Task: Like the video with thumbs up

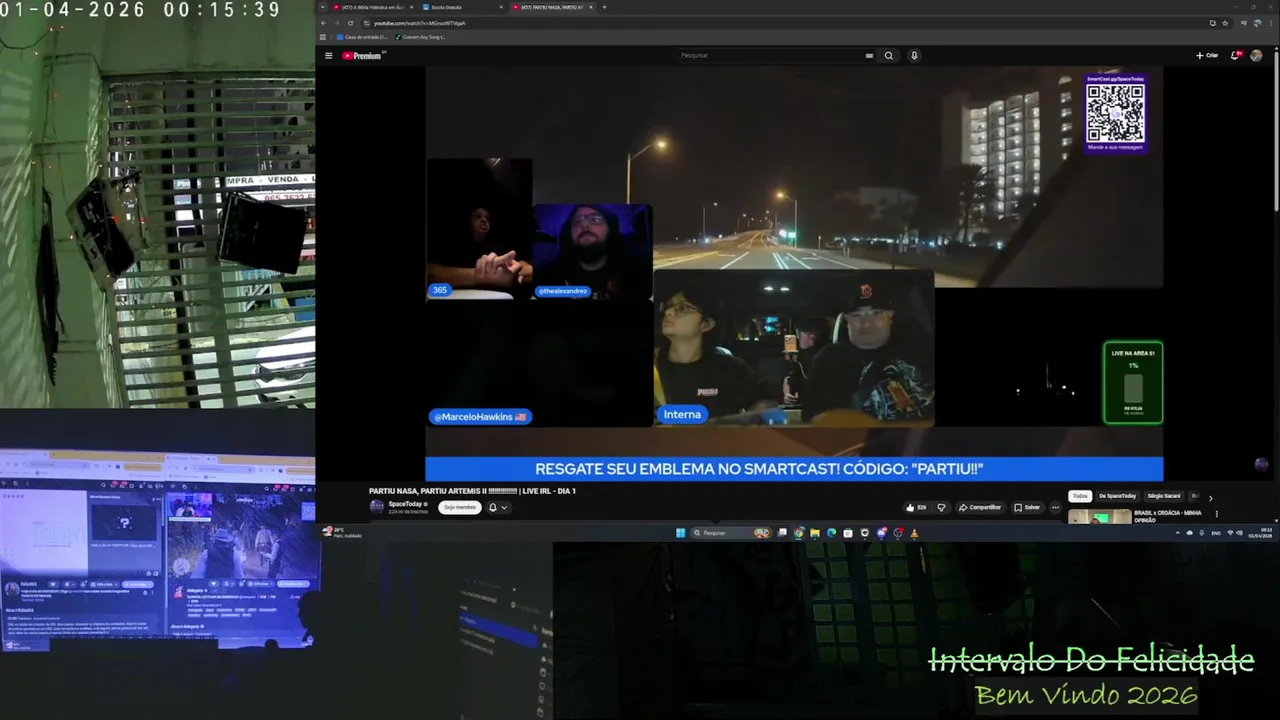Action: coord(915,507)
